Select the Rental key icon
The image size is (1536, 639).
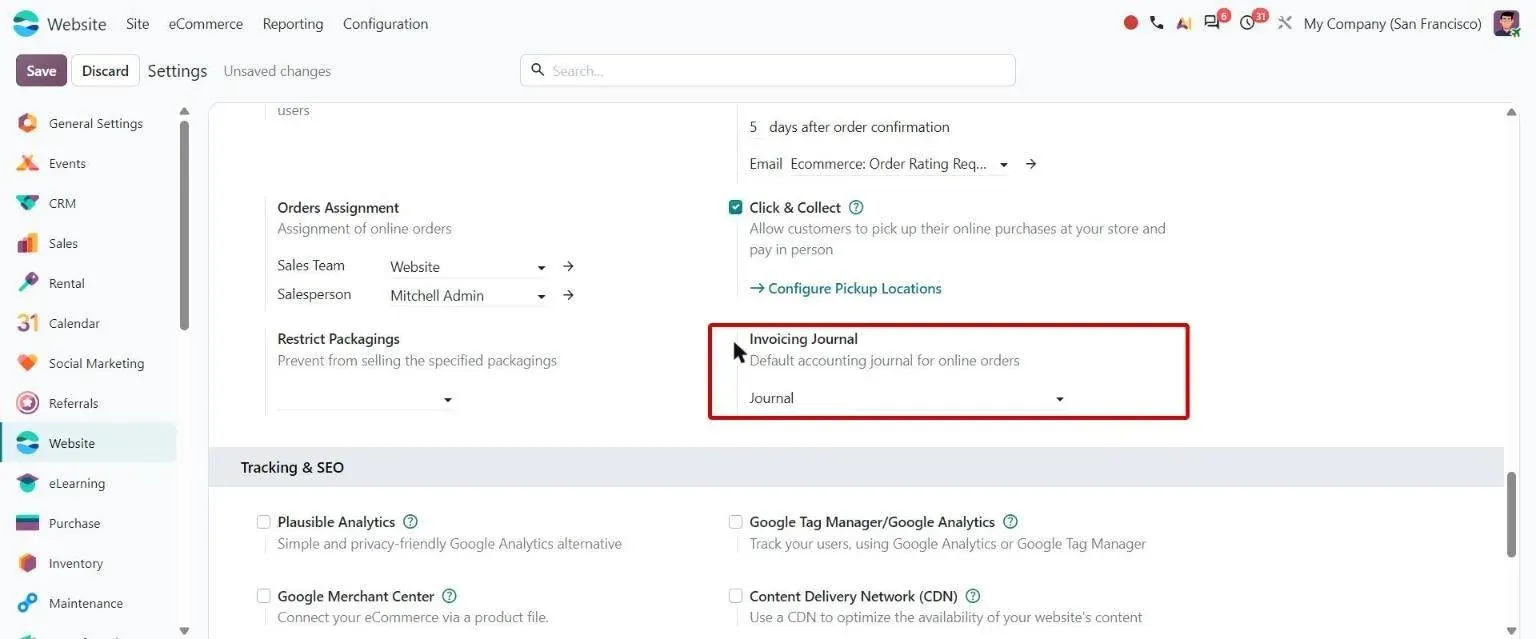tap(28, 283)
